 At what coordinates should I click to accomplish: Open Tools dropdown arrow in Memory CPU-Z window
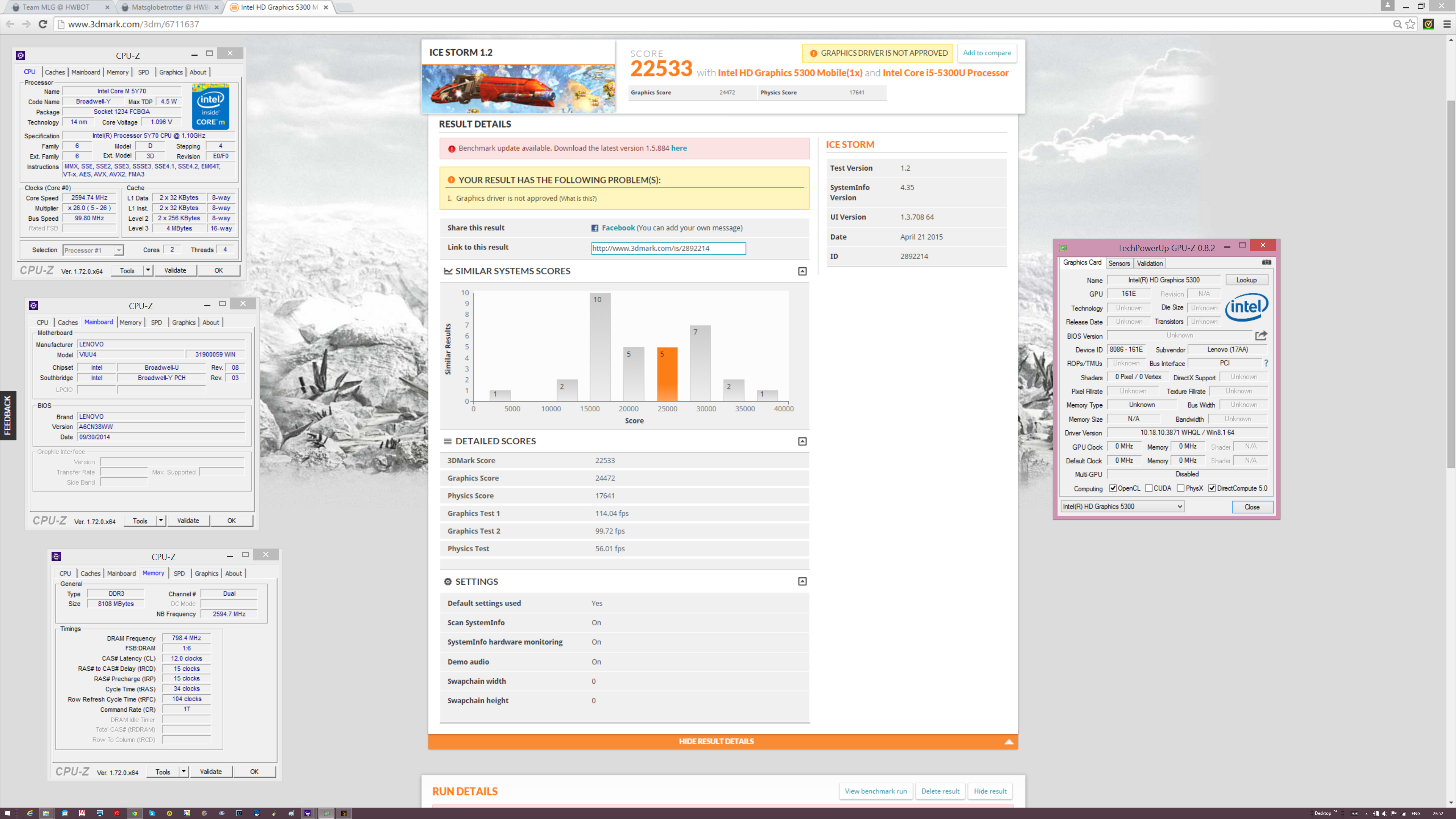tap(184, 772)
